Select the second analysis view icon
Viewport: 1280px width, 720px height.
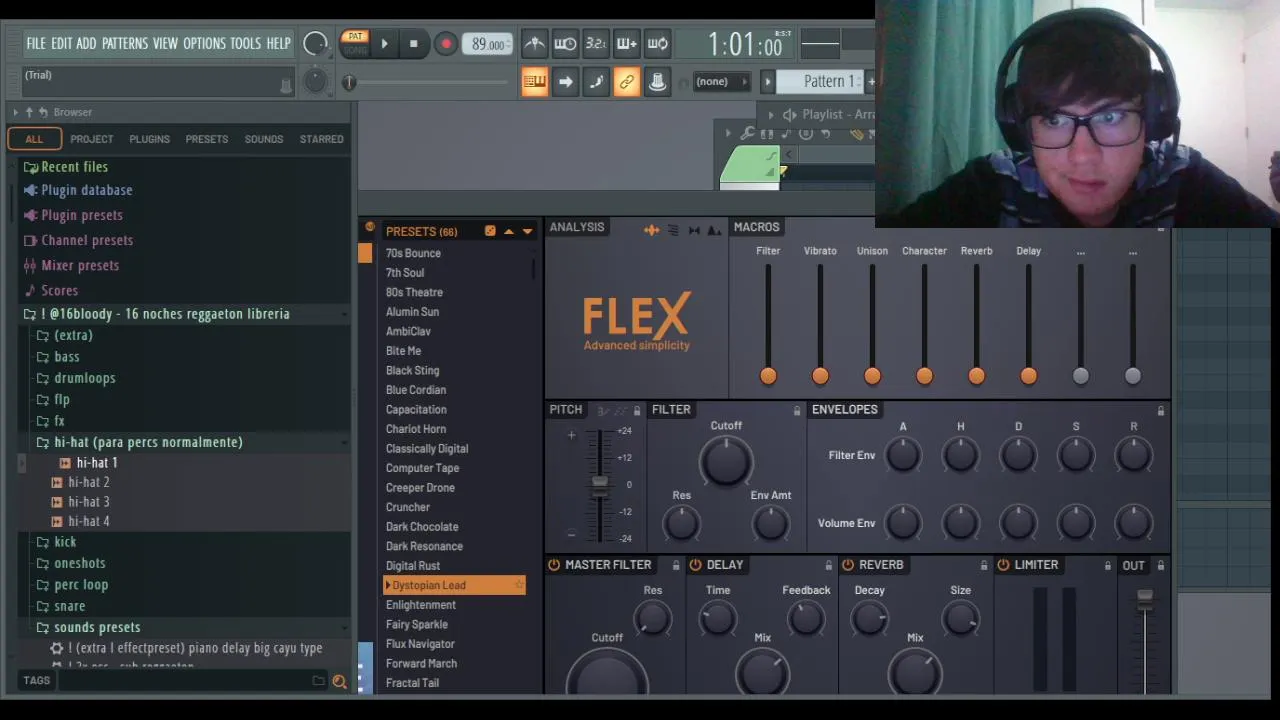[673, 231]
